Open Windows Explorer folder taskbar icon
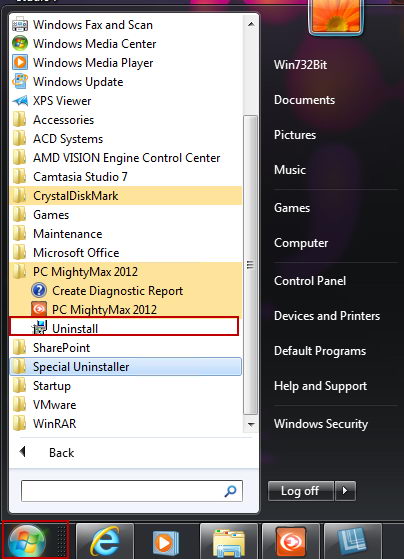 [228, 541]
